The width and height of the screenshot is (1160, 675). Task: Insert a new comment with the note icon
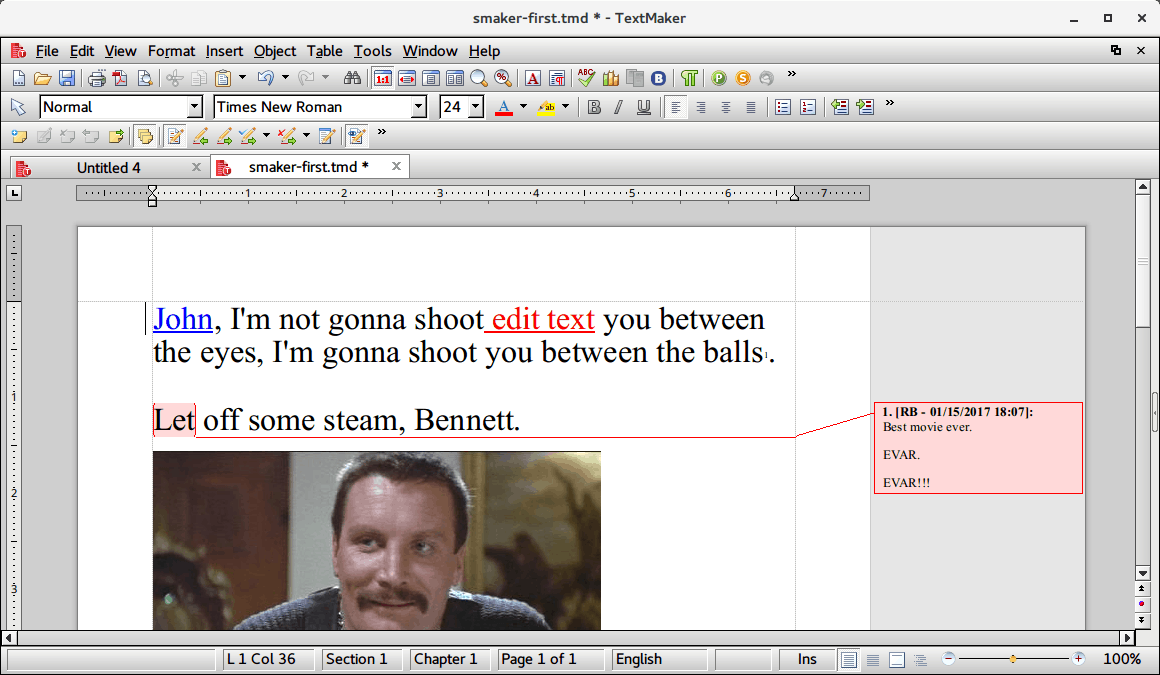pyautogui.click(x=19, y=136)
